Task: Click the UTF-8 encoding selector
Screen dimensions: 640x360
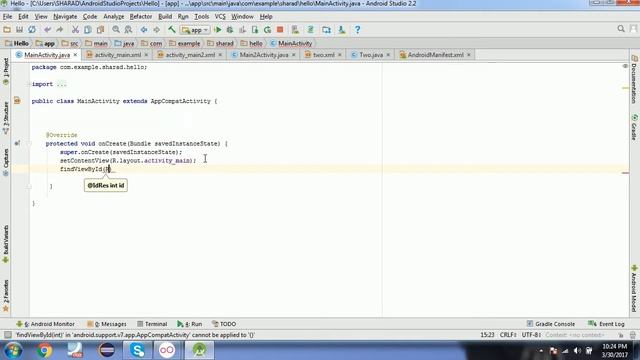Action: click(x=532, y=335)
